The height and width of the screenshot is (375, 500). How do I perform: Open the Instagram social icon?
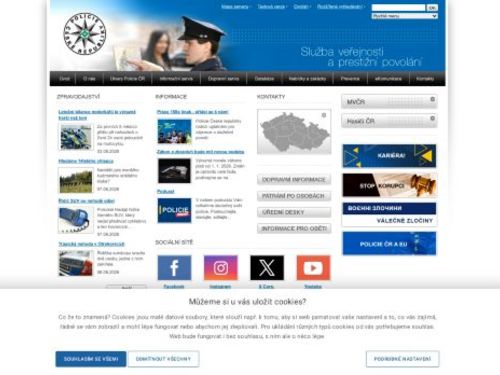coord(221,268)
